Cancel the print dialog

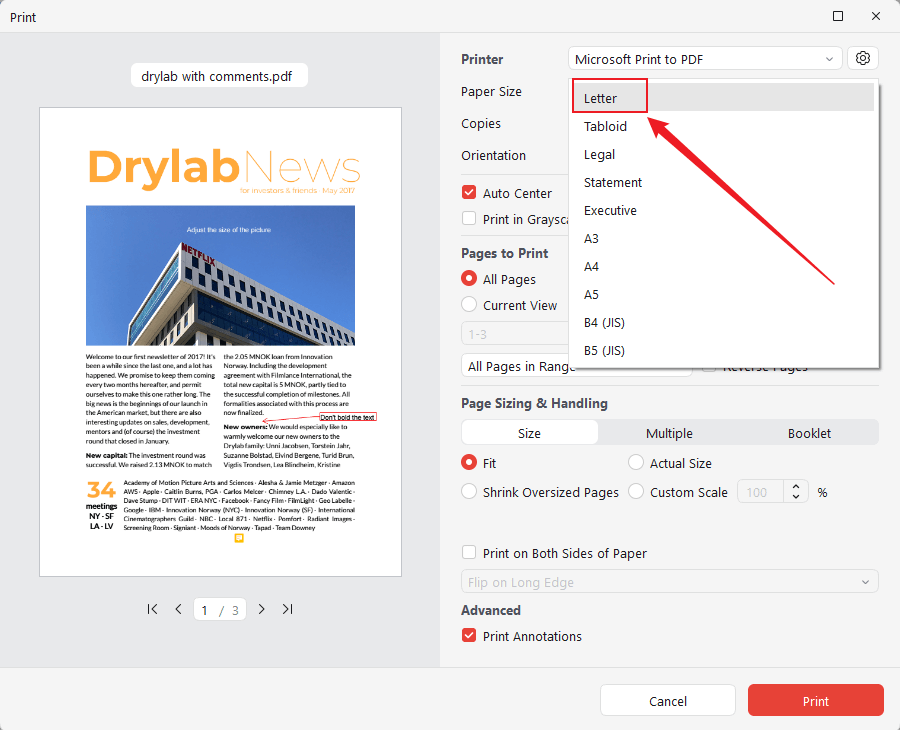point(667,700)
